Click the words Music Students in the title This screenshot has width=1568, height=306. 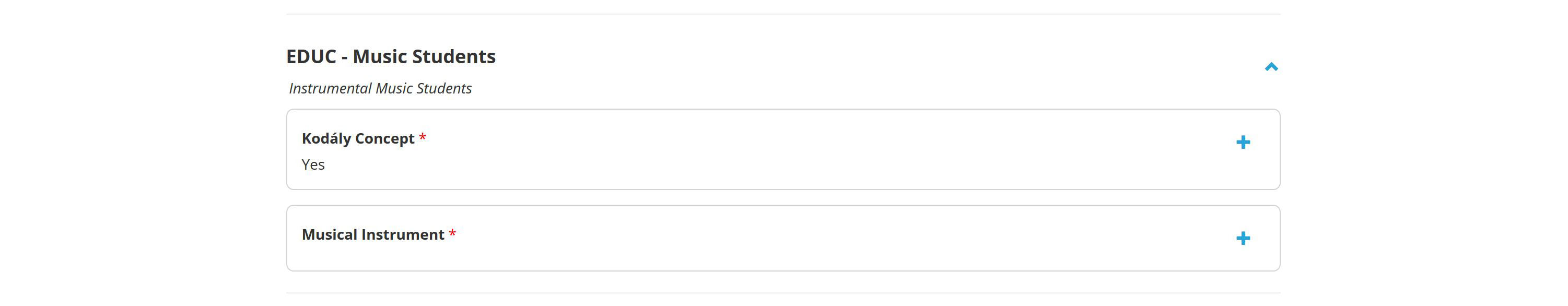pyautogui.click(x=424, y=56)
